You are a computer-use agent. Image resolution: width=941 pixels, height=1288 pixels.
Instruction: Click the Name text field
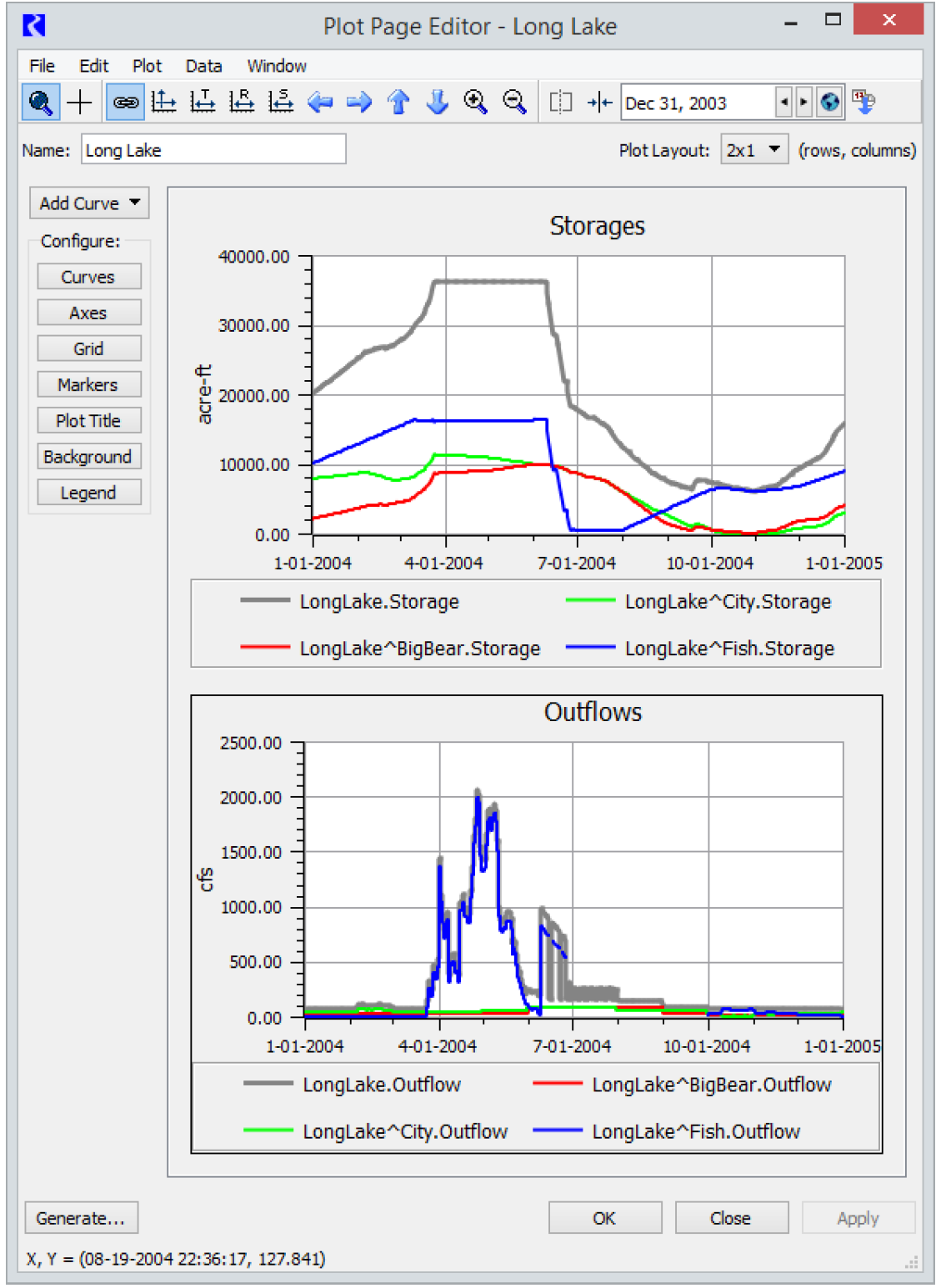click(213, 150)
